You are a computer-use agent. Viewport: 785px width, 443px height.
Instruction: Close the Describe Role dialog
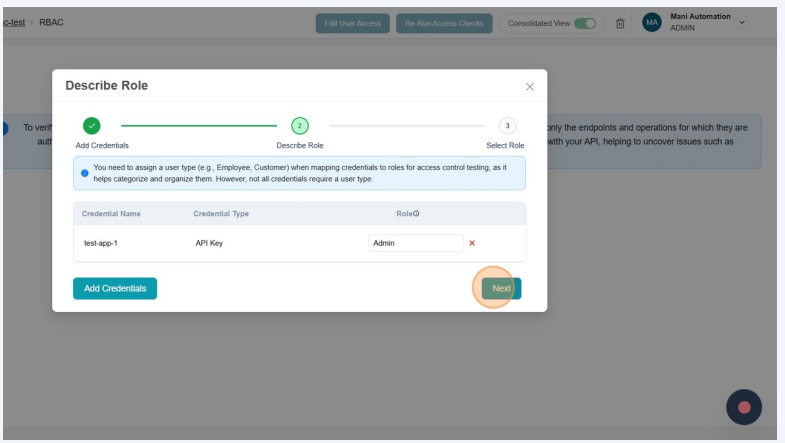[529, 87]
